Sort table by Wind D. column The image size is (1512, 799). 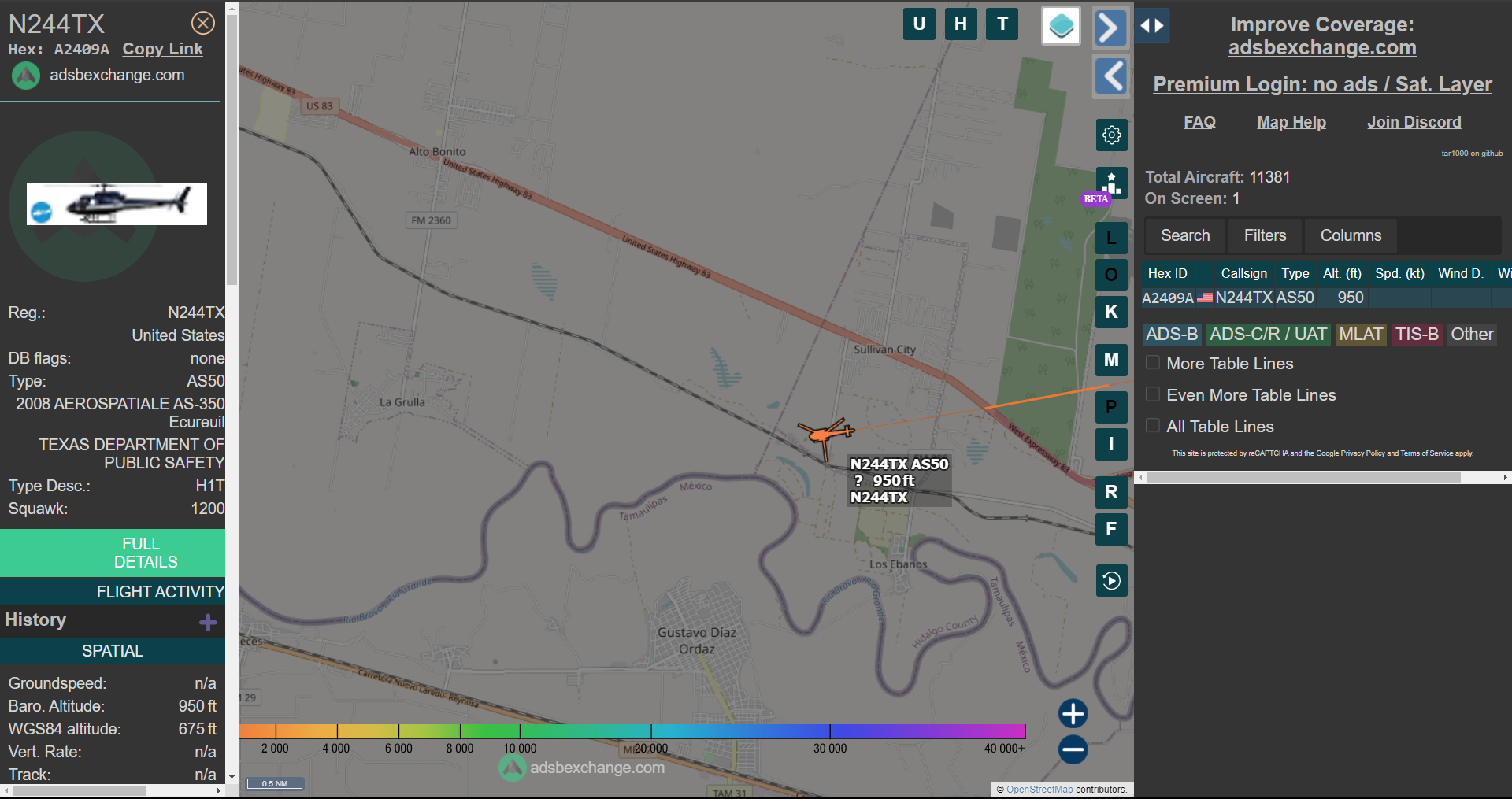[1461, 273]
